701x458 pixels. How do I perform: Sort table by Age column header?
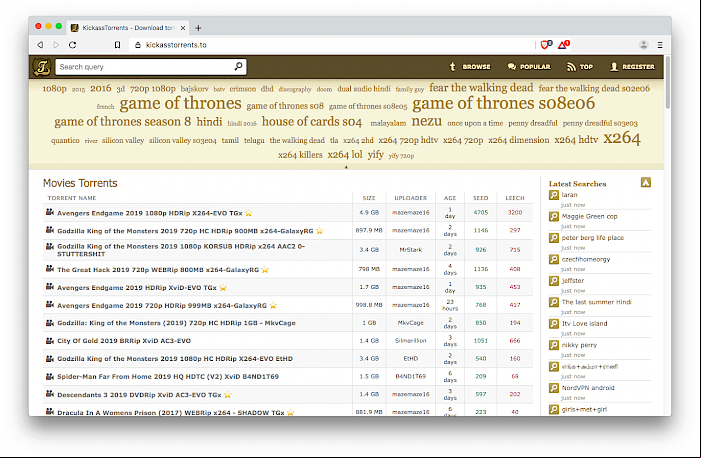tap(450, 198)
